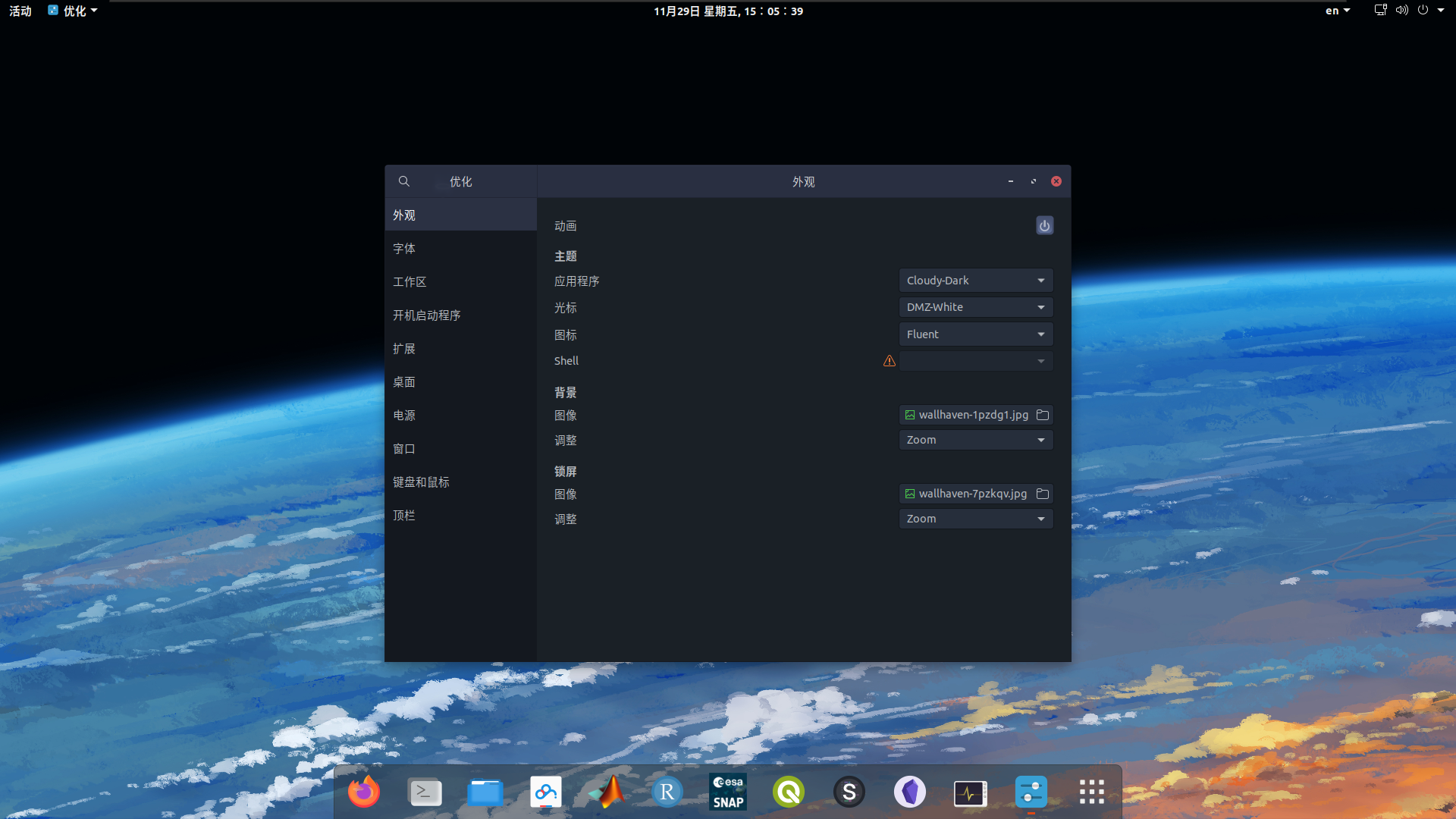Choose background image wallhaven-1pzdg1.jpg file button
Screen dimensions: 1456x819
click(x=975, y=415)
